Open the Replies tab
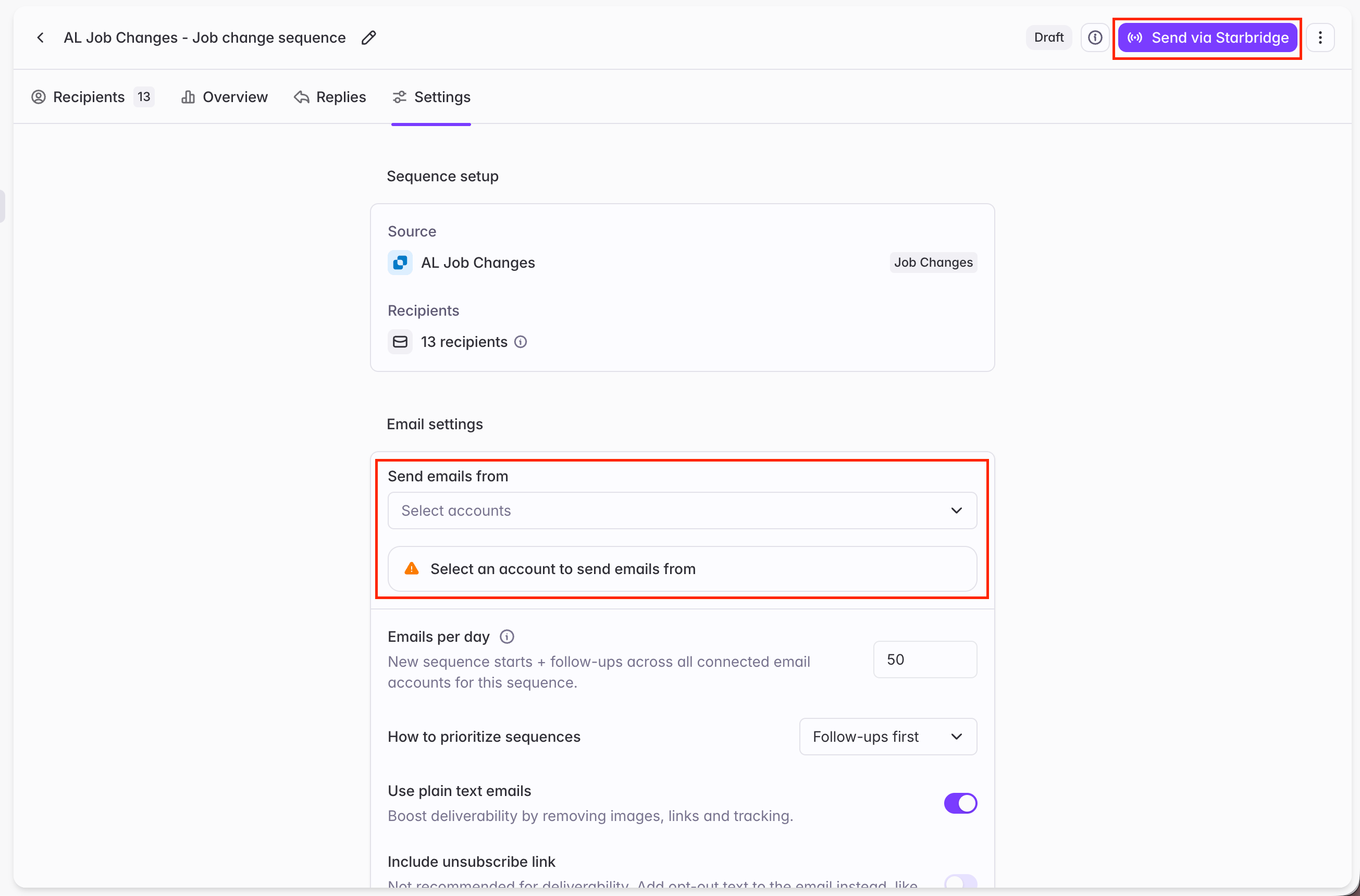This screenshot has height=896, width=1360. click(x=330, y=97)
